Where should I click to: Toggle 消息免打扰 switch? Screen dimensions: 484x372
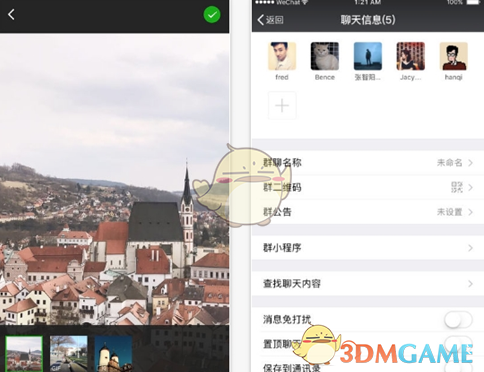458,320
